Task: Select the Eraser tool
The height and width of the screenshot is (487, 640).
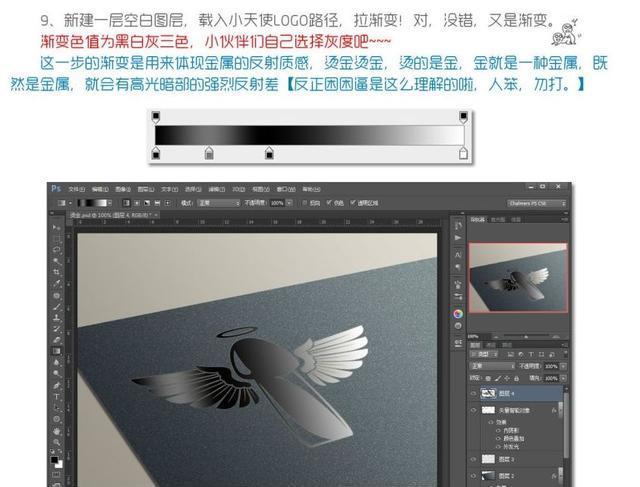Action: [56, 340]
